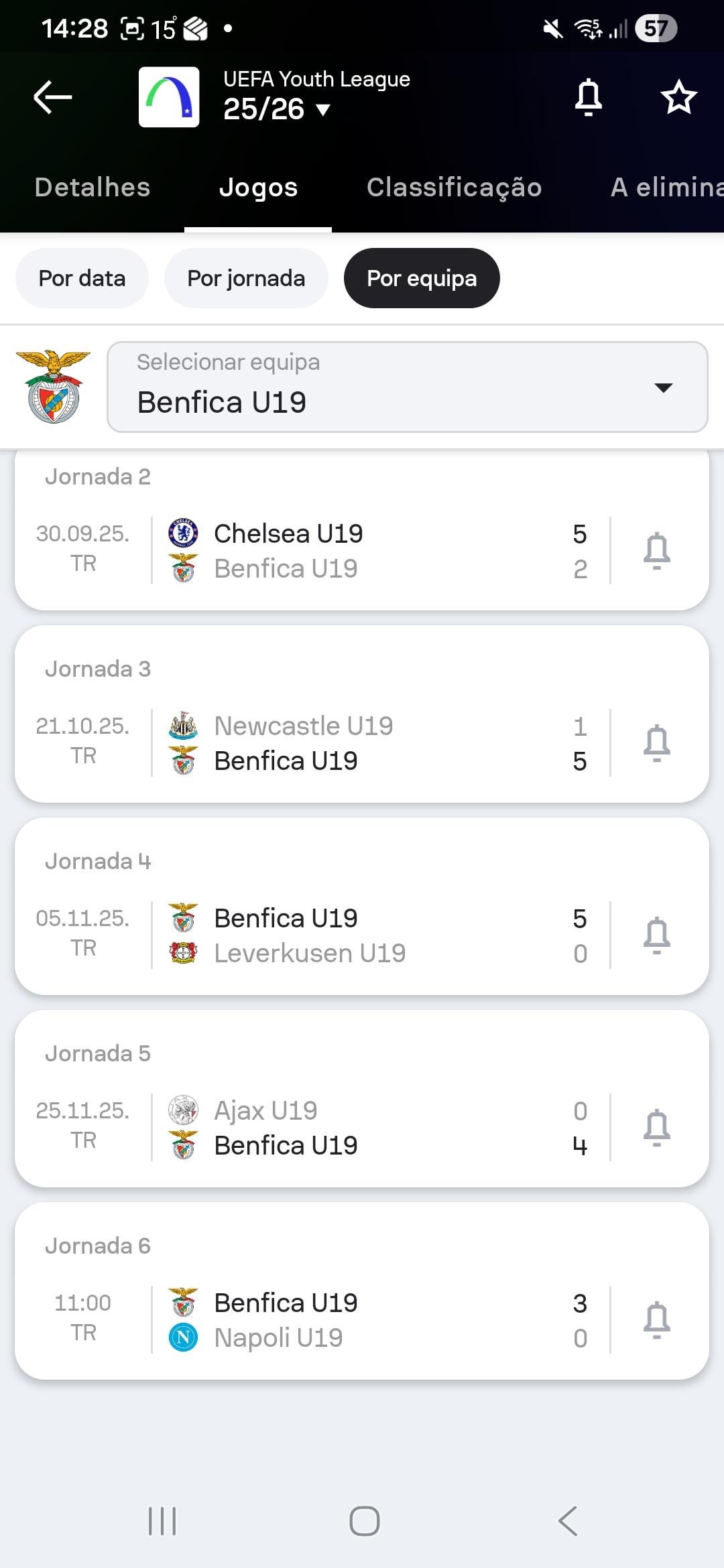
Task: Switch to the Detalhes tab
Action: tap(93, 188)
